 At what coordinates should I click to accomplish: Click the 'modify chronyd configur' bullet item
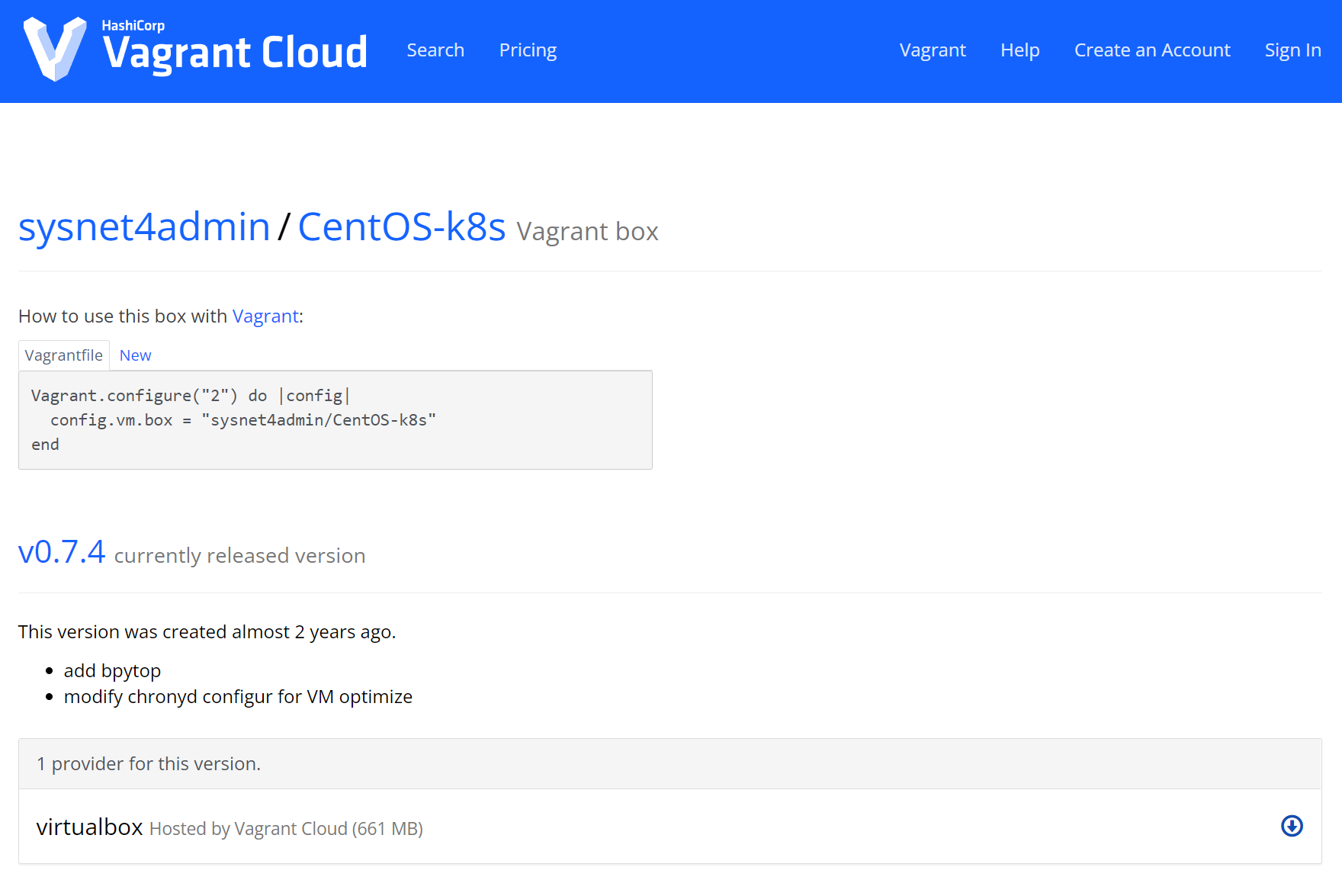[238, 697]
